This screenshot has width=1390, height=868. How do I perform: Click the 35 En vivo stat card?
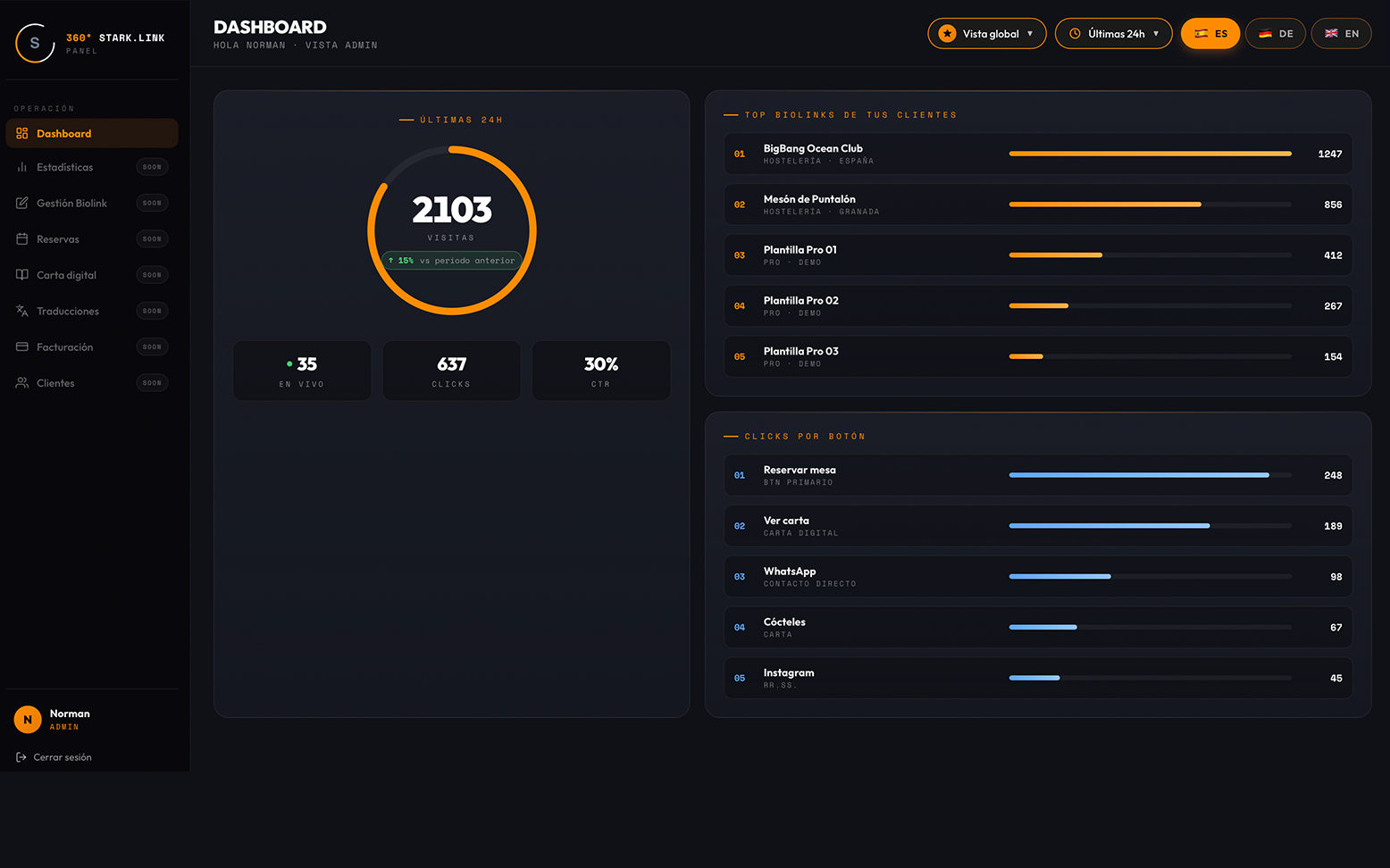tap(302, 371)
